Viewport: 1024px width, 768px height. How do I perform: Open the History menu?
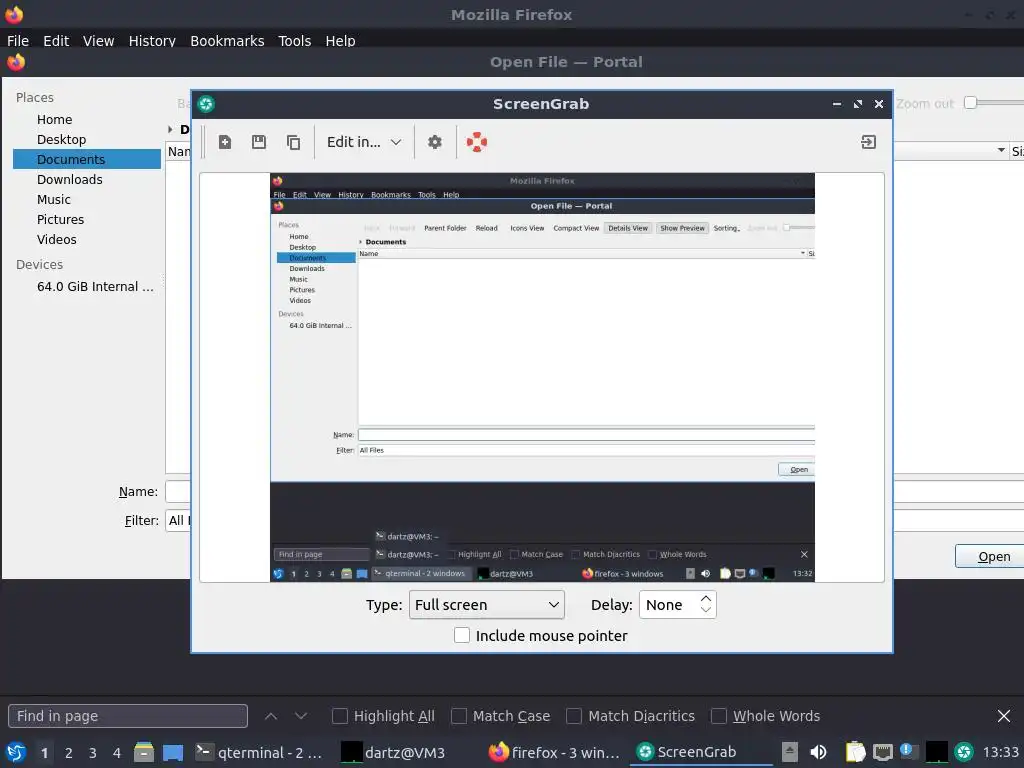pos(152,40)
